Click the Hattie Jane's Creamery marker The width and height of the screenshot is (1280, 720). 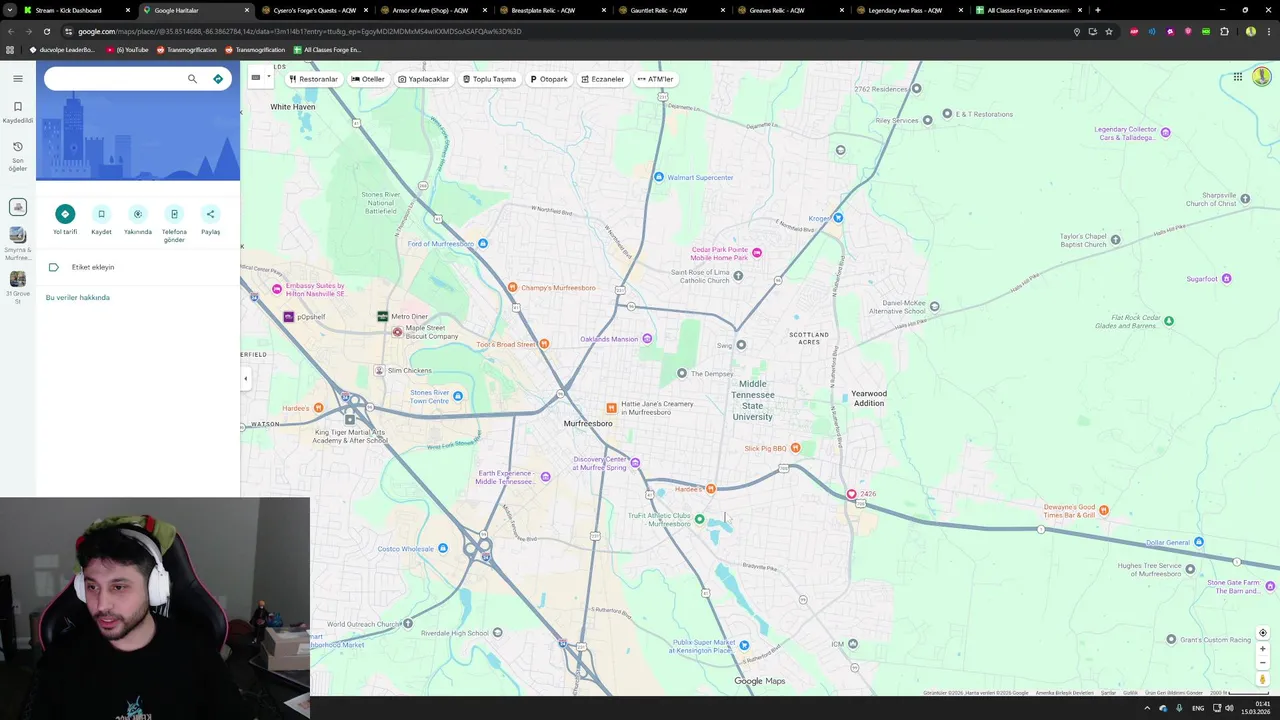point(611,407)
